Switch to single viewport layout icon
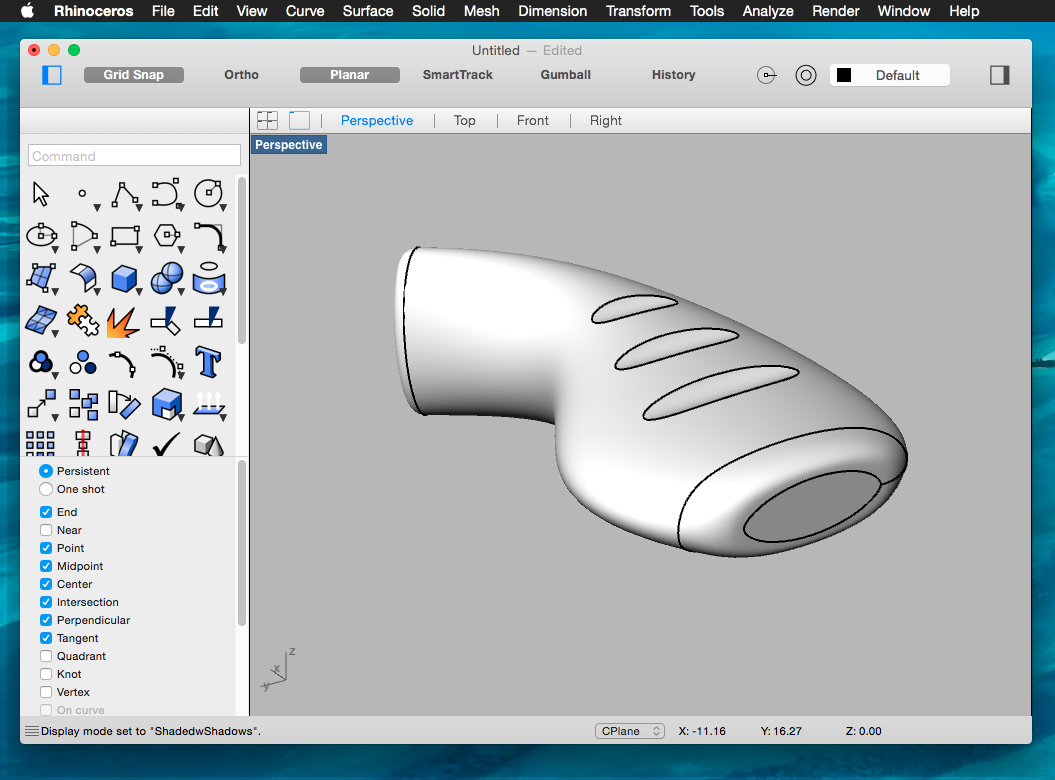Image resolution: width=1055 pixels, height=780 pixels. pyautogui.click(x=299, y=120)
